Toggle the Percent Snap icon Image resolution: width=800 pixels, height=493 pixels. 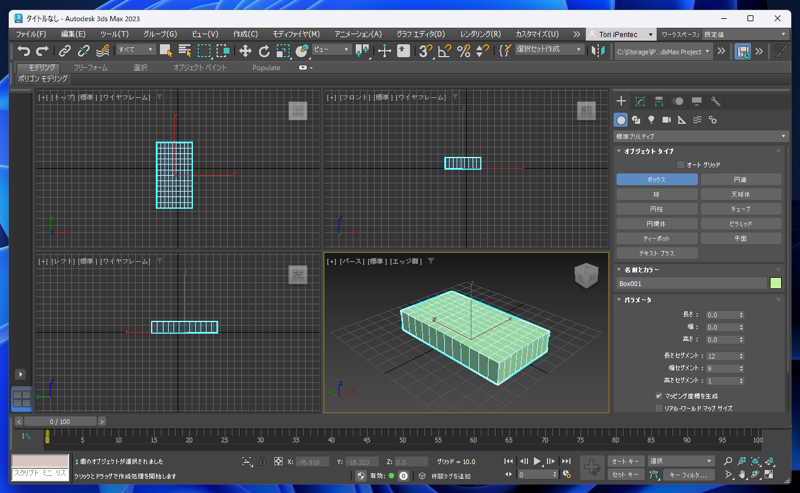[x=463, y=51]
